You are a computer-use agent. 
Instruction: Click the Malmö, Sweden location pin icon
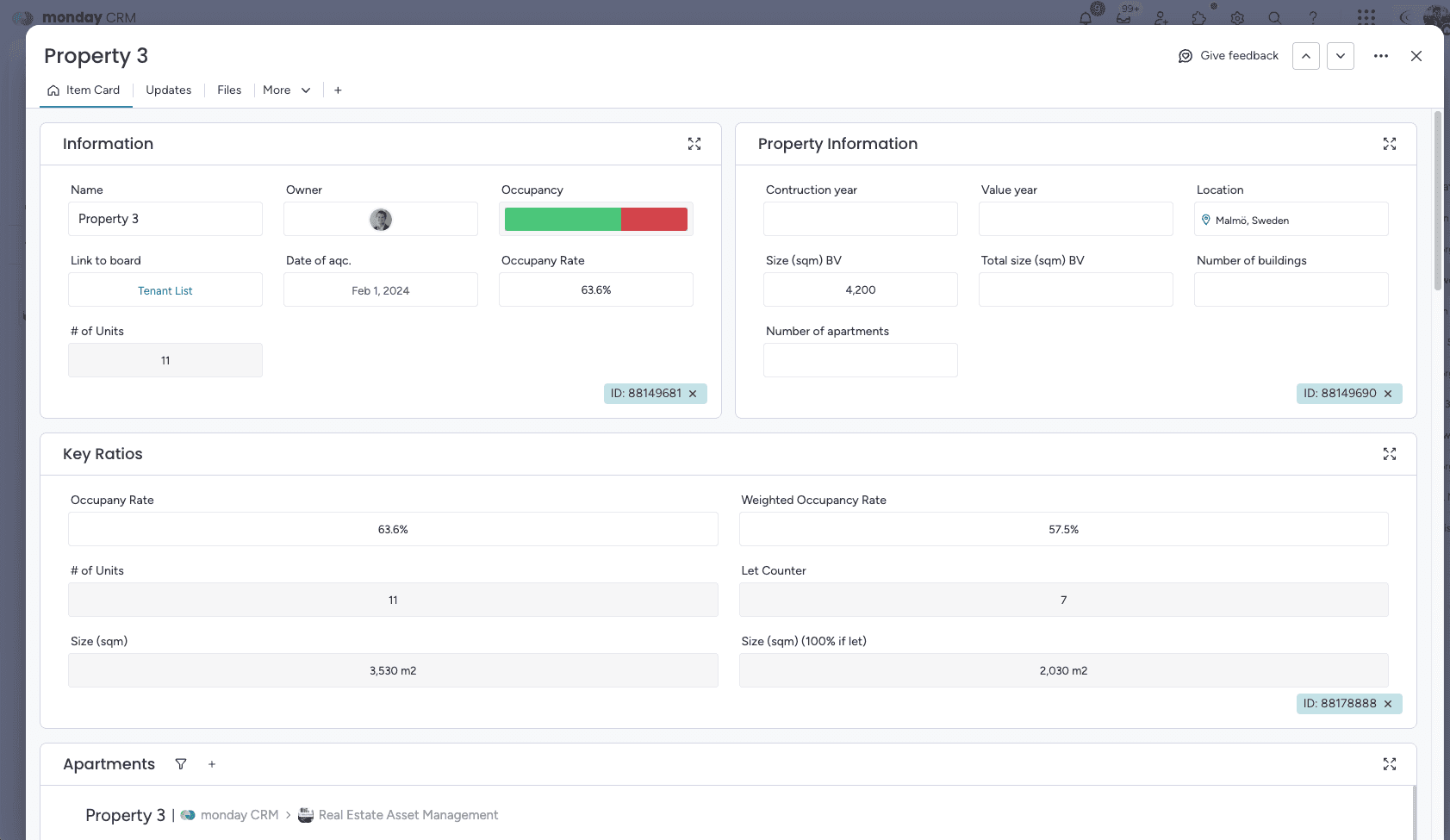coord(1206,220)
